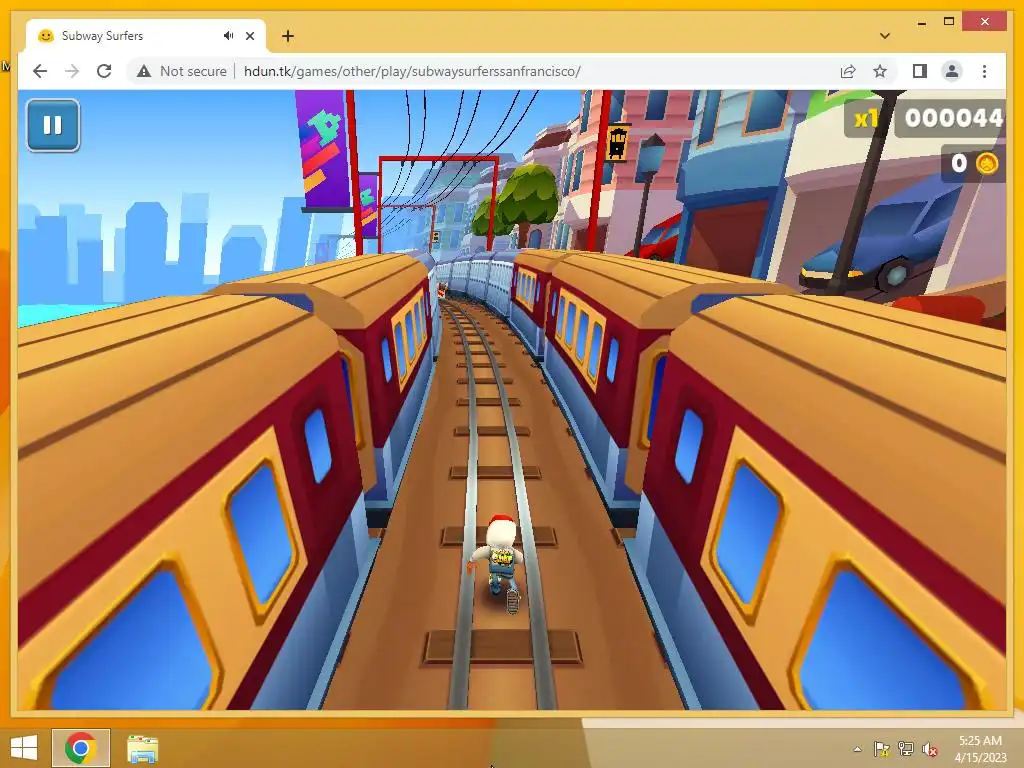Image resolution: width=1024 pixels, height=768 pixels.
Task: Open the side panel
Action: pos(920,71)
